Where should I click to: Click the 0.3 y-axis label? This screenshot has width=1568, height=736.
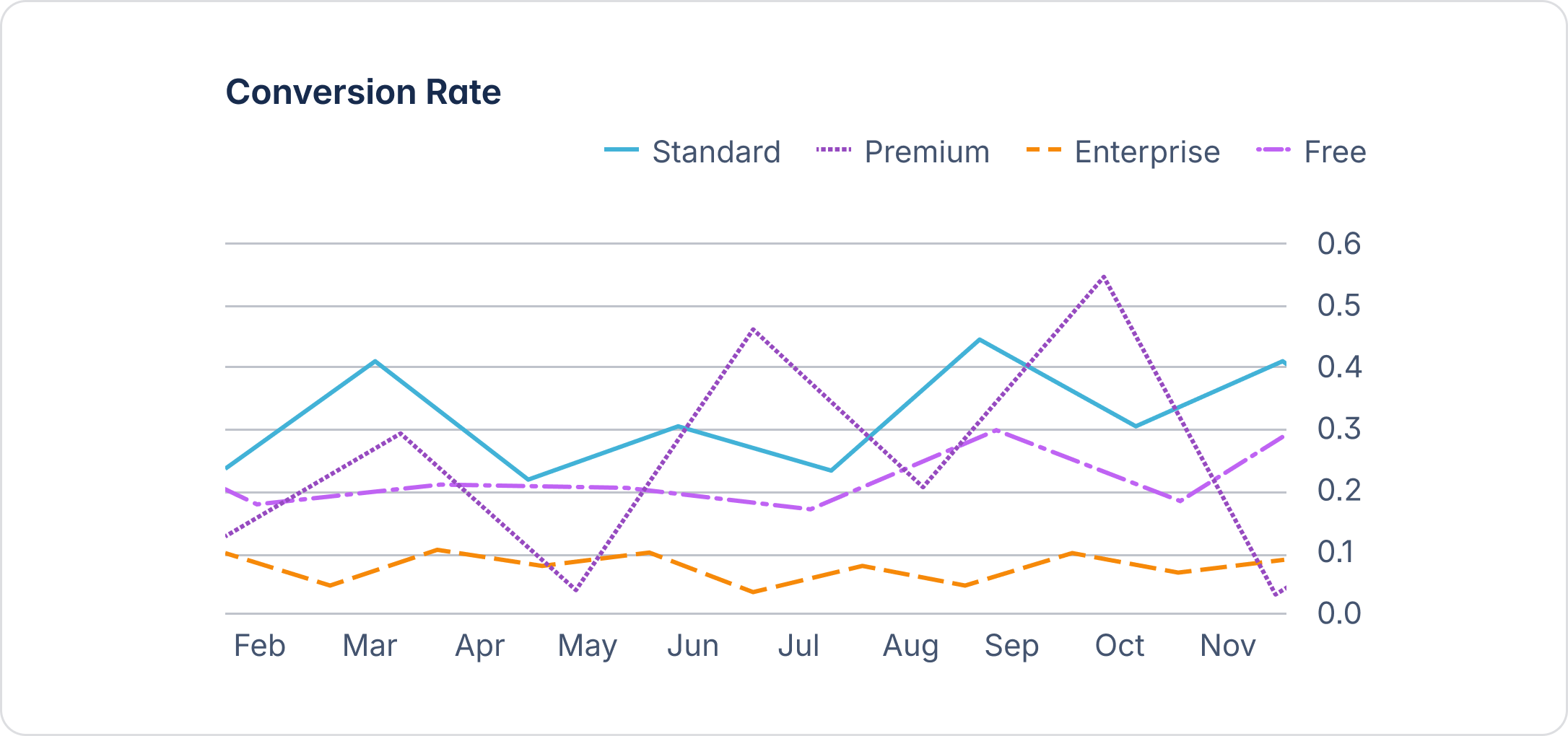(1338, 429)
